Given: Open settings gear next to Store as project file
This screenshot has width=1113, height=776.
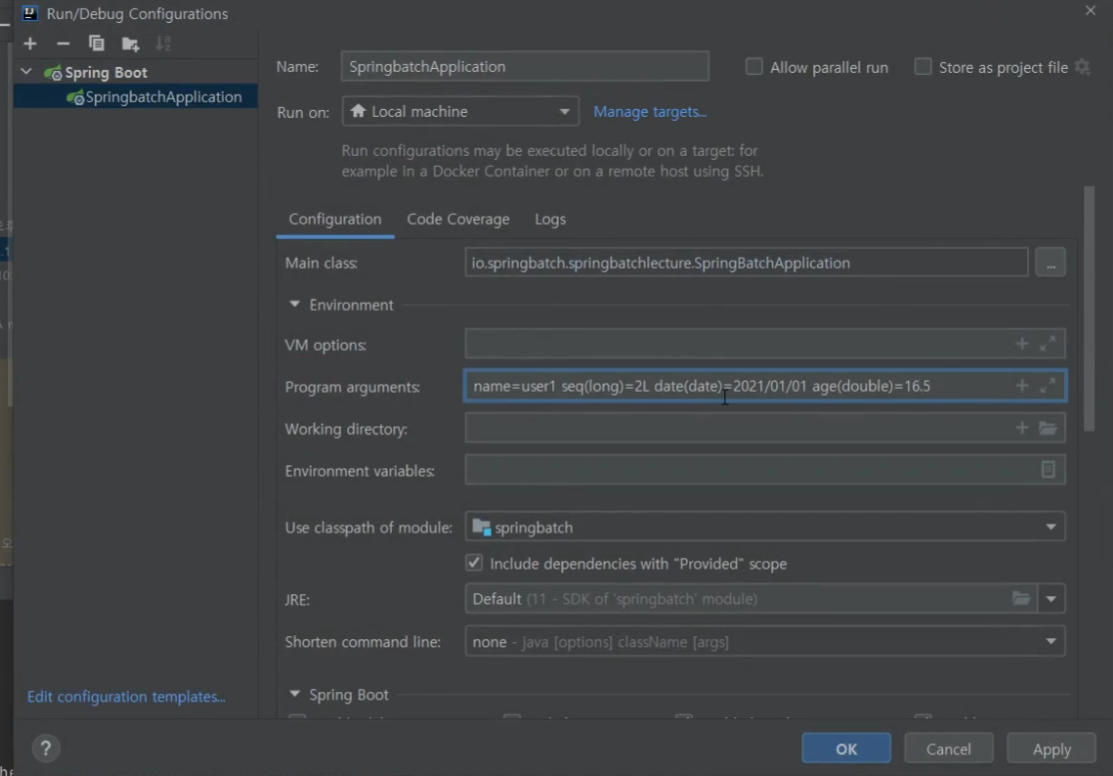Looking at the screenshot, I should pos(1082,67).
